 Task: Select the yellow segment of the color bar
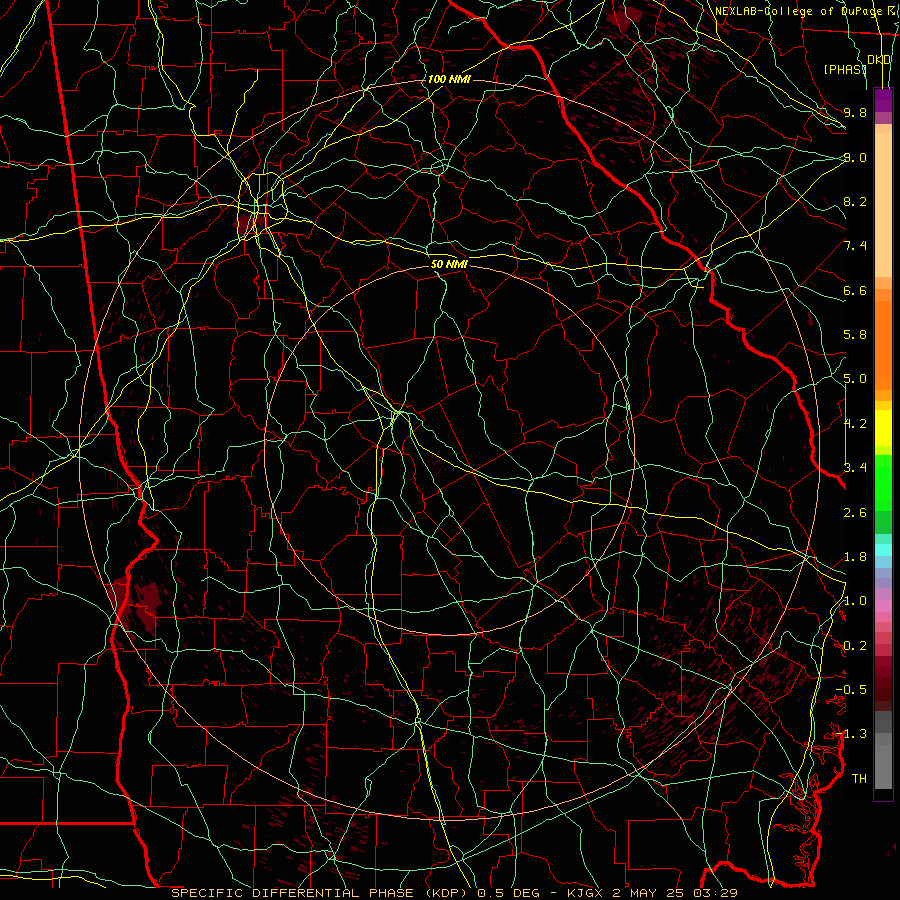pyautogui.click(x=883, y=428)
